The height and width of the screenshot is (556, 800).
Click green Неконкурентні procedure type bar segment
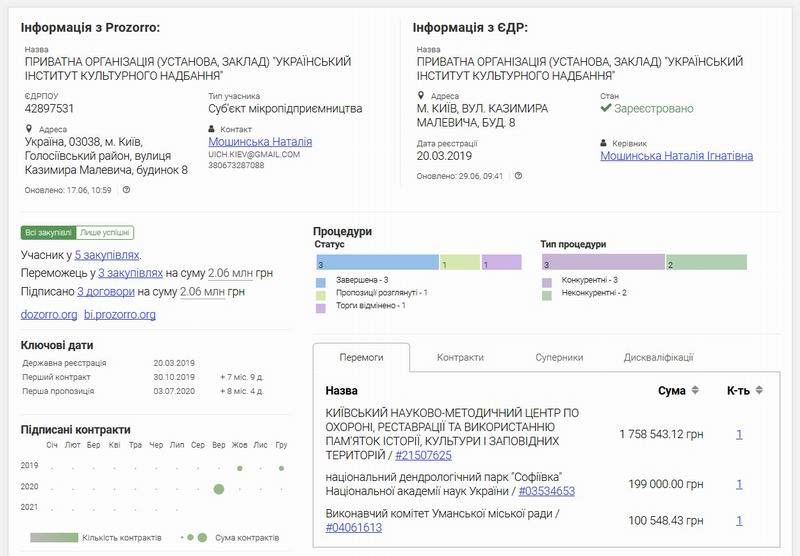(x=707, y=262)
